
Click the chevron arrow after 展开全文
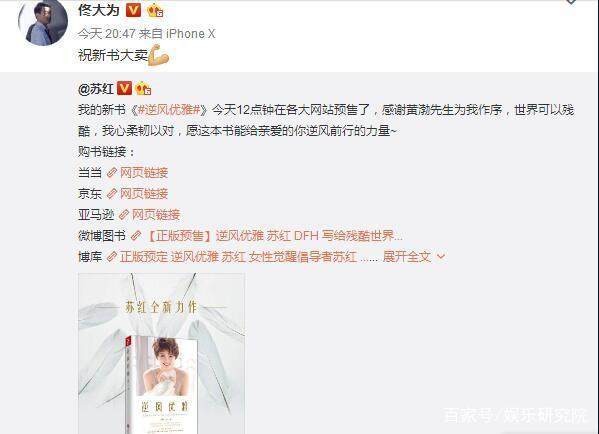(x=441, y=257)
